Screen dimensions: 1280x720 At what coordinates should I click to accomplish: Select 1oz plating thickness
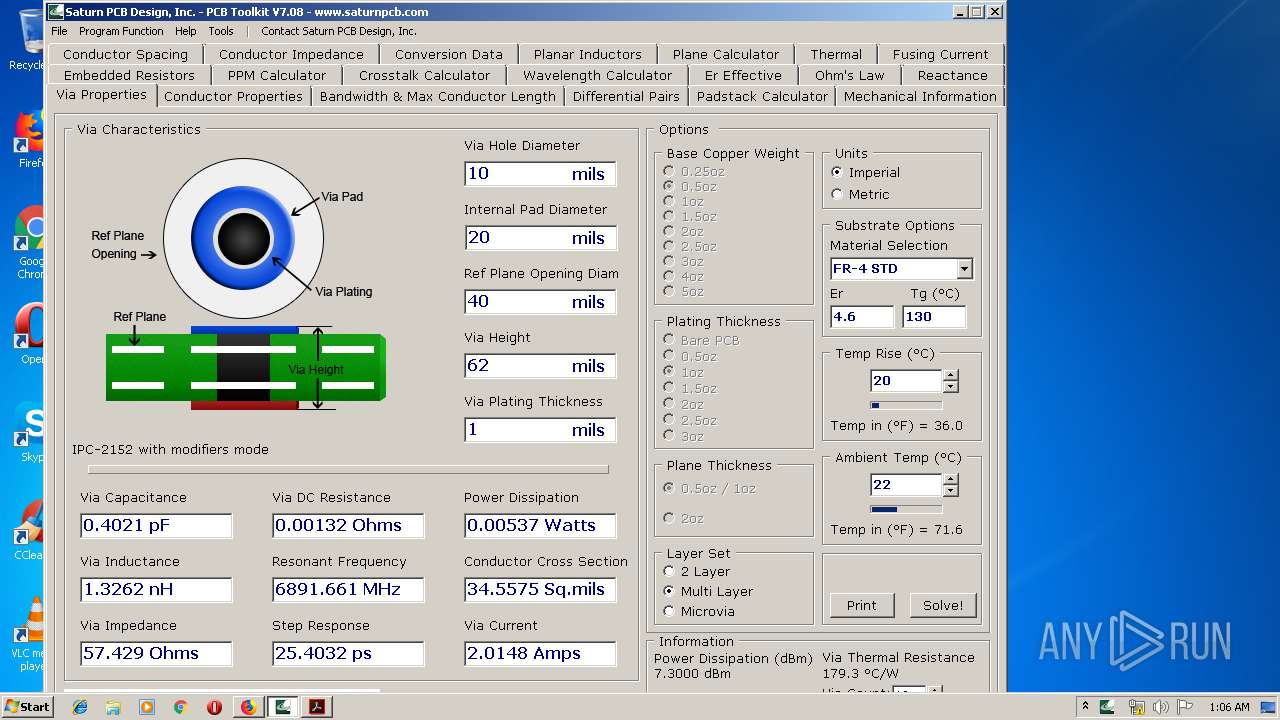684,371
